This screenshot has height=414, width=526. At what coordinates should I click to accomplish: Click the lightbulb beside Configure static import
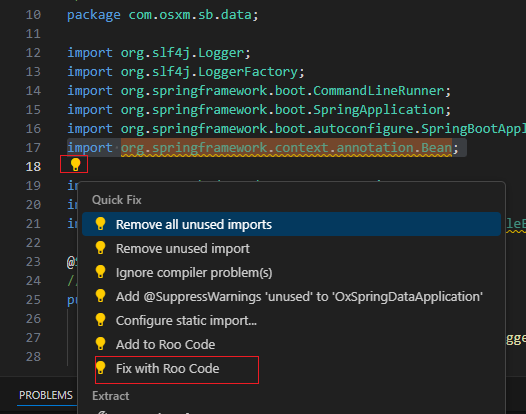pos(100,320)
